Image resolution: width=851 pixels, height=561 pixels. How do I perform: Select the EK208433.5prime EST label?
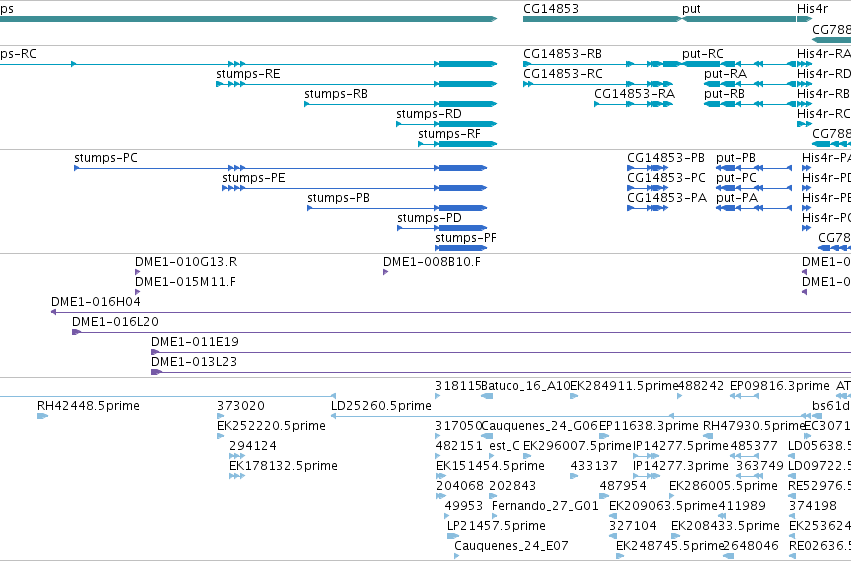(725, 526)
